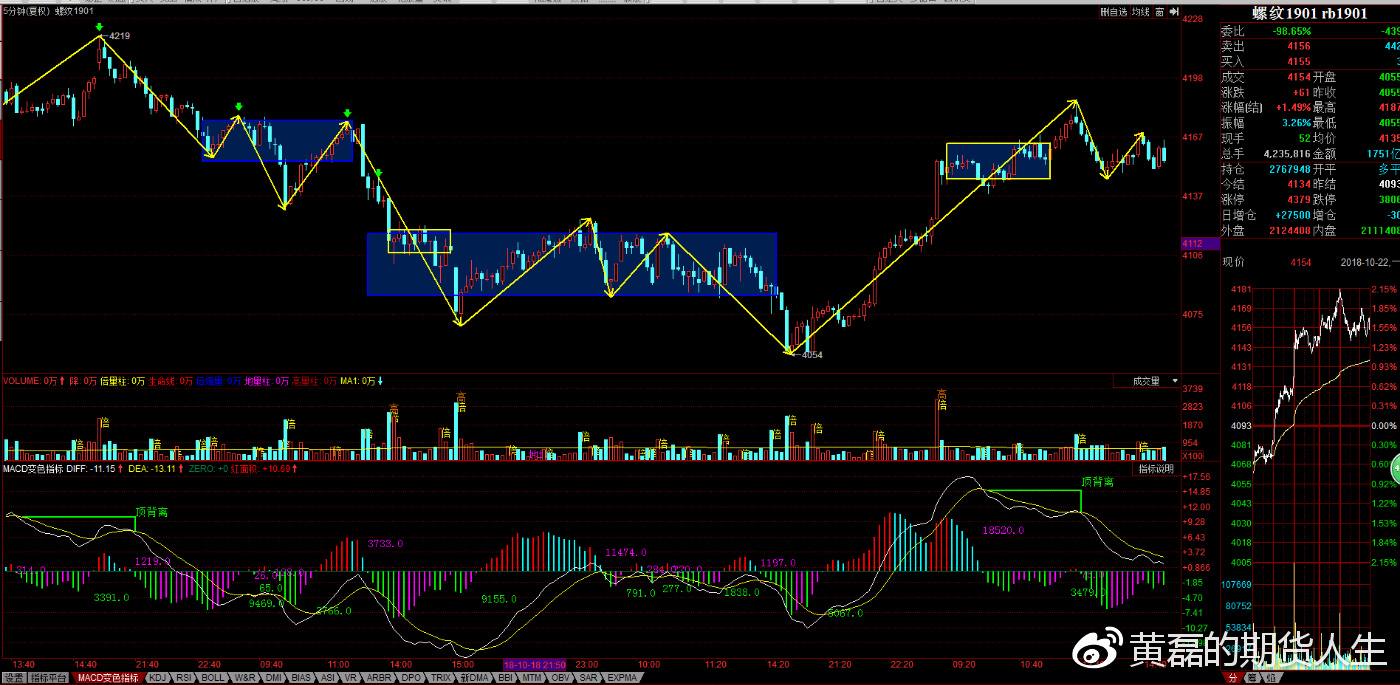Image resolution: width=1400 pixels, height=685 pixels.
Task: Switch to the VR indicator tab
Action: coord(351,677)
